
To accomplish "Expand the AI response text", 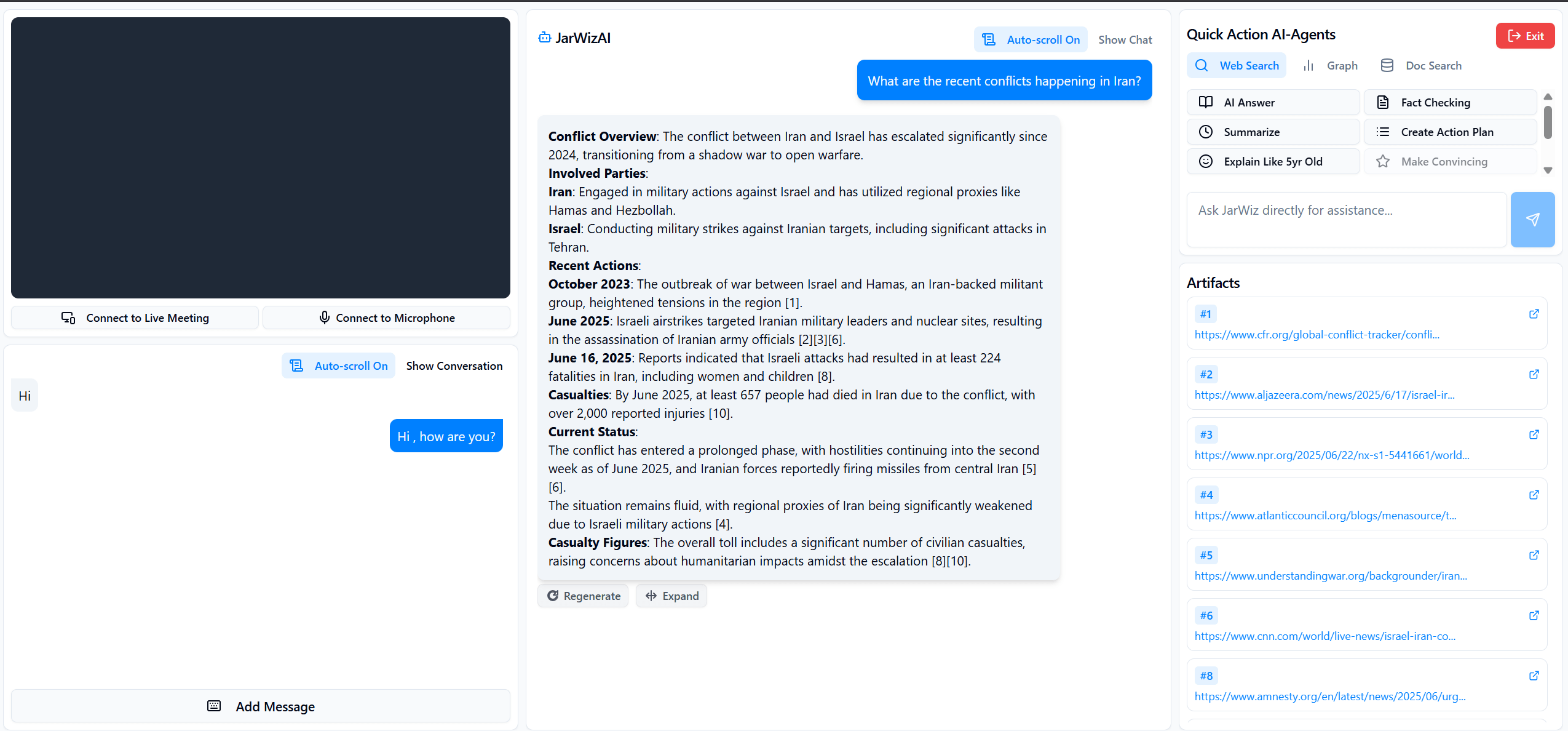I will click(671, 596).
